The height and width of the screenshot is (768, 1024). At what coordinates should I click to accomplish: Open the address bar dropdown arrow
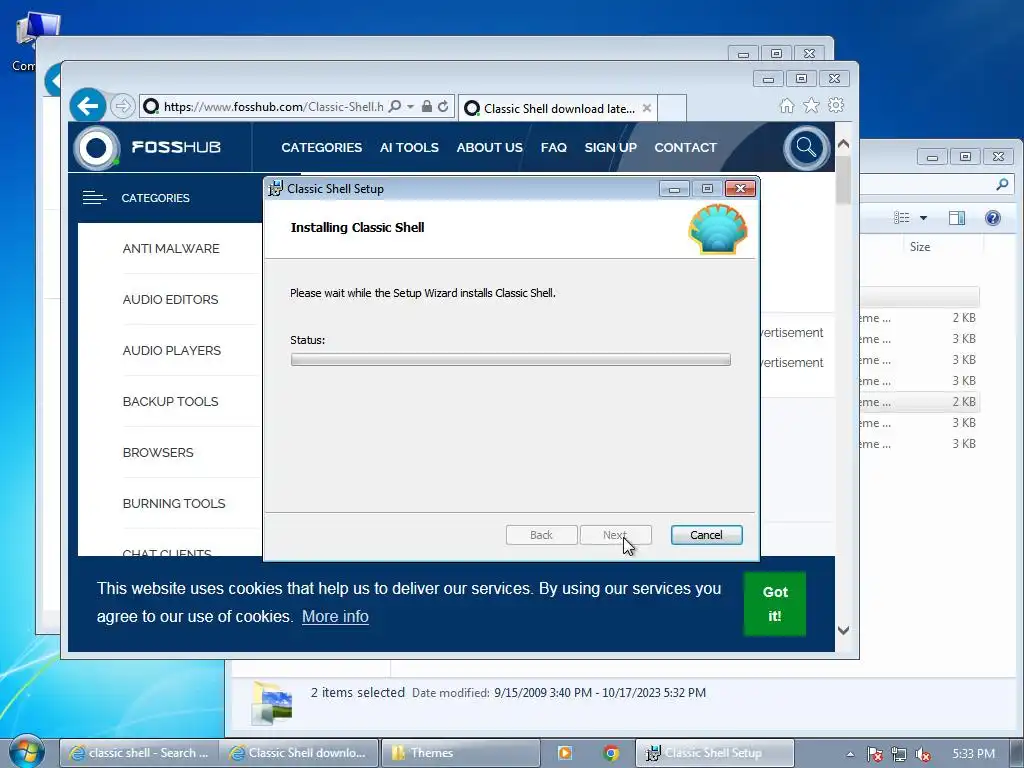pyautogui.click(x=410, y=106)
